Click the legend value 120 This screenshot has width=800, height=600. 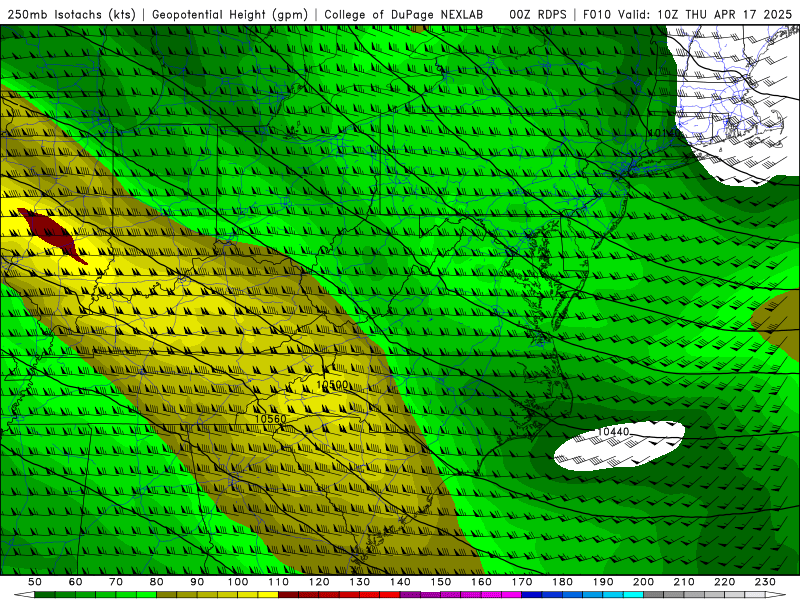319,582
